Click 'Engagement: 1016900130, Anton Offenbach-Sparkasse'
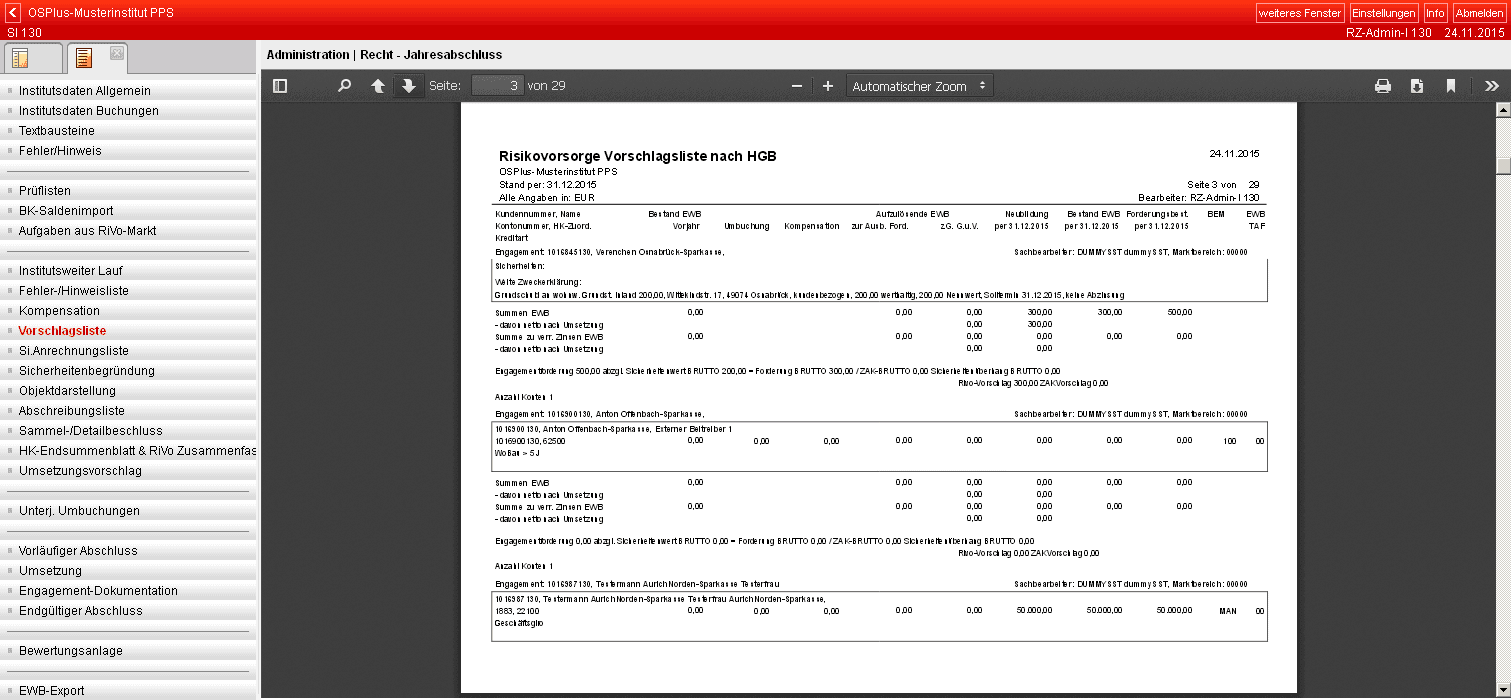Image resolution: width=1511 pixels, height=700 pixels. coord(600,414)
